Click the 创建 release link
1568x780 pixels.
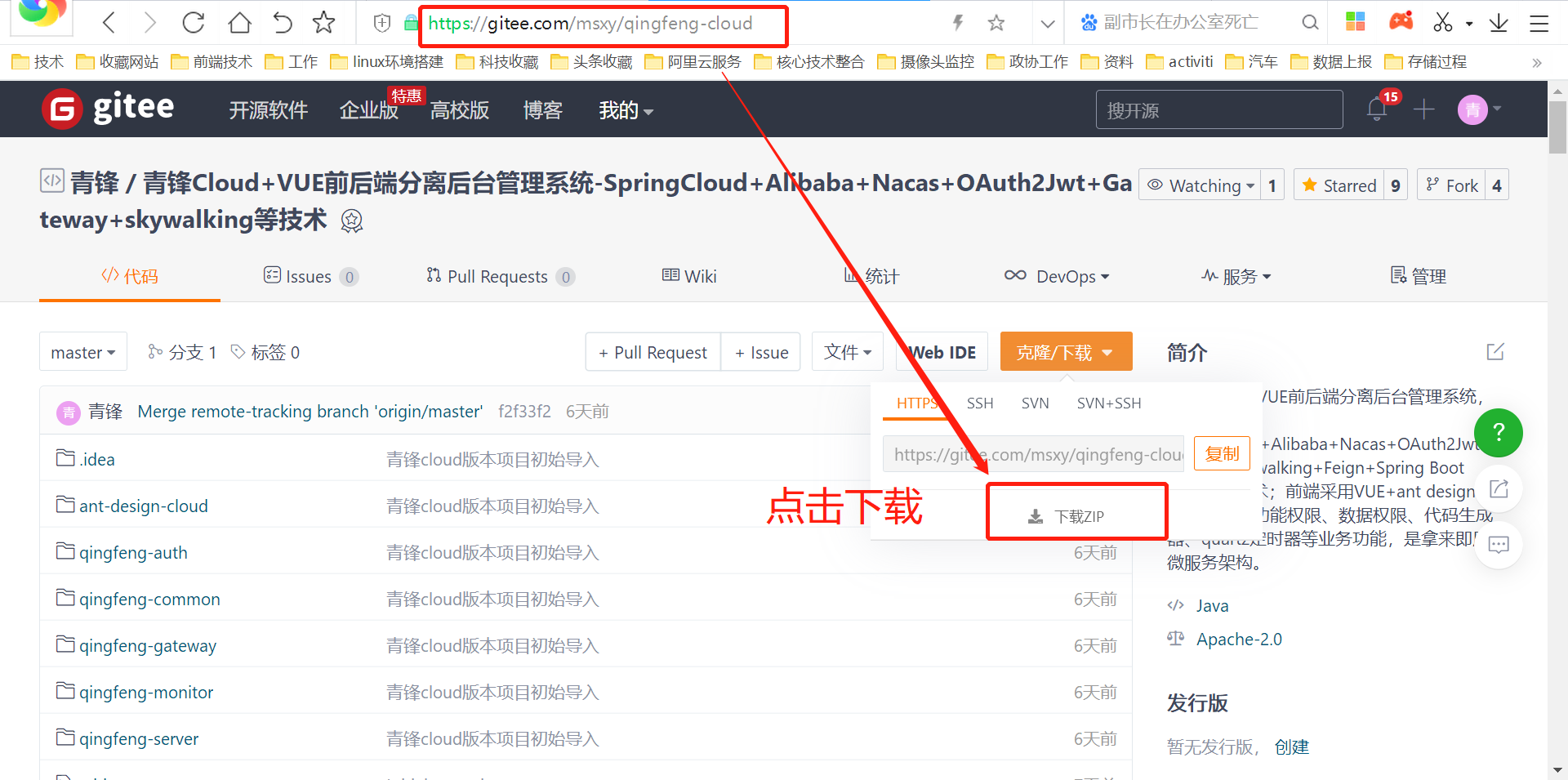click(x=1292, y=747)
